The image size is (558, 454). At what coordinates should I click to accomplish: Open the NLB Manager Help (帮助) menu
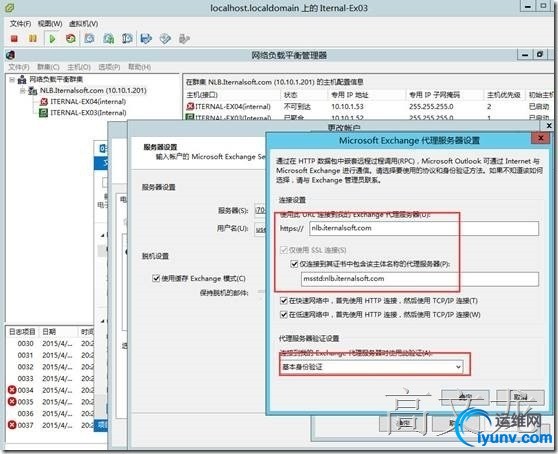coord(140,67)
